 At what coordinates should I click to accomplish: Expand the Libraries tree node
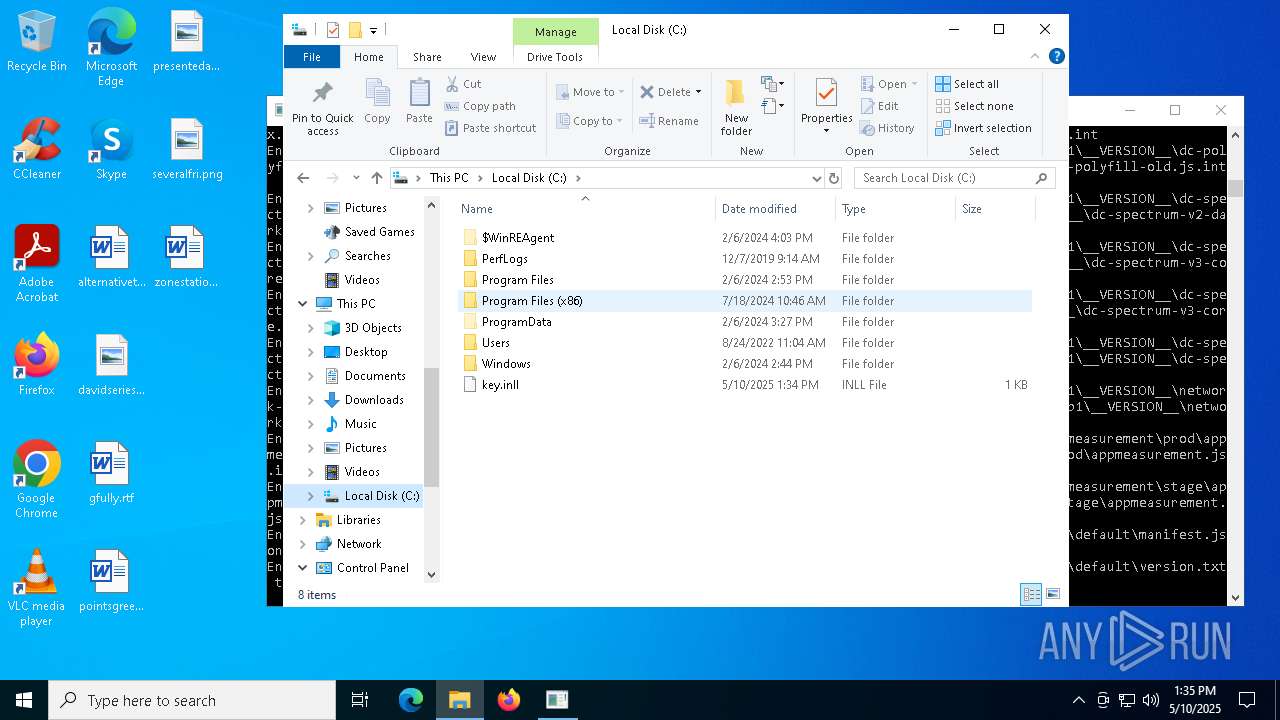coord(303,520)
